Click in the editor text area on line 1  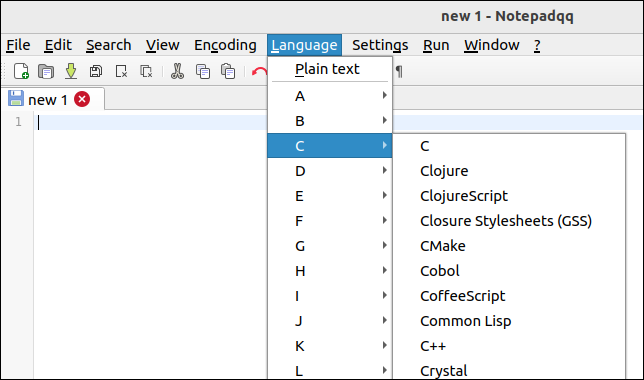pyautogui.click(x=151, y=122)
